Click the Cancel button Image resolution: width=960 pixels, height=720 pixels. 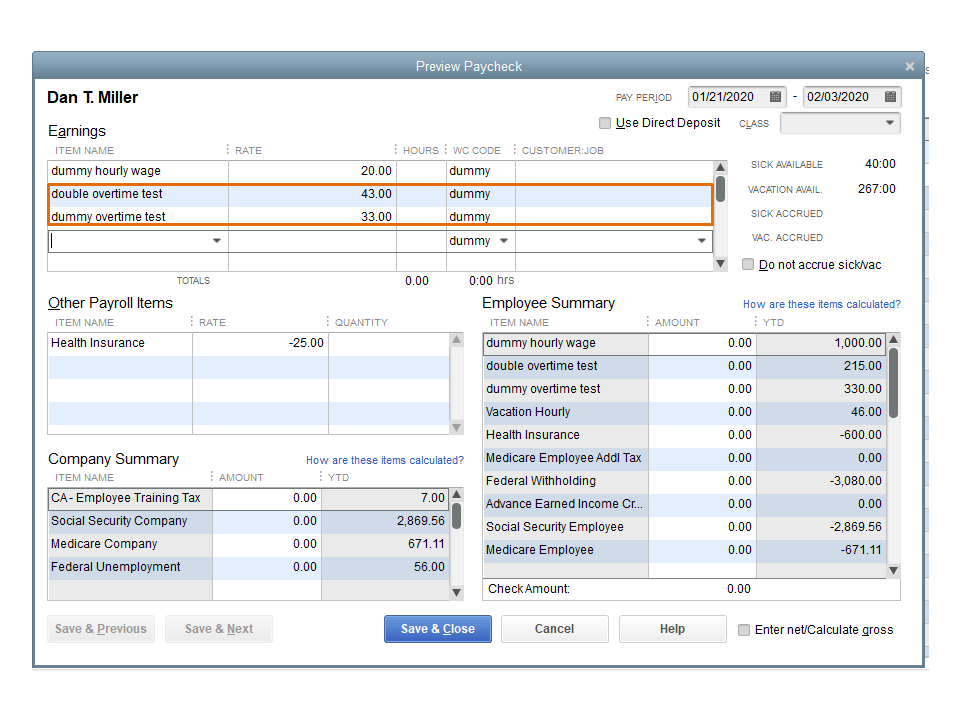555,629
